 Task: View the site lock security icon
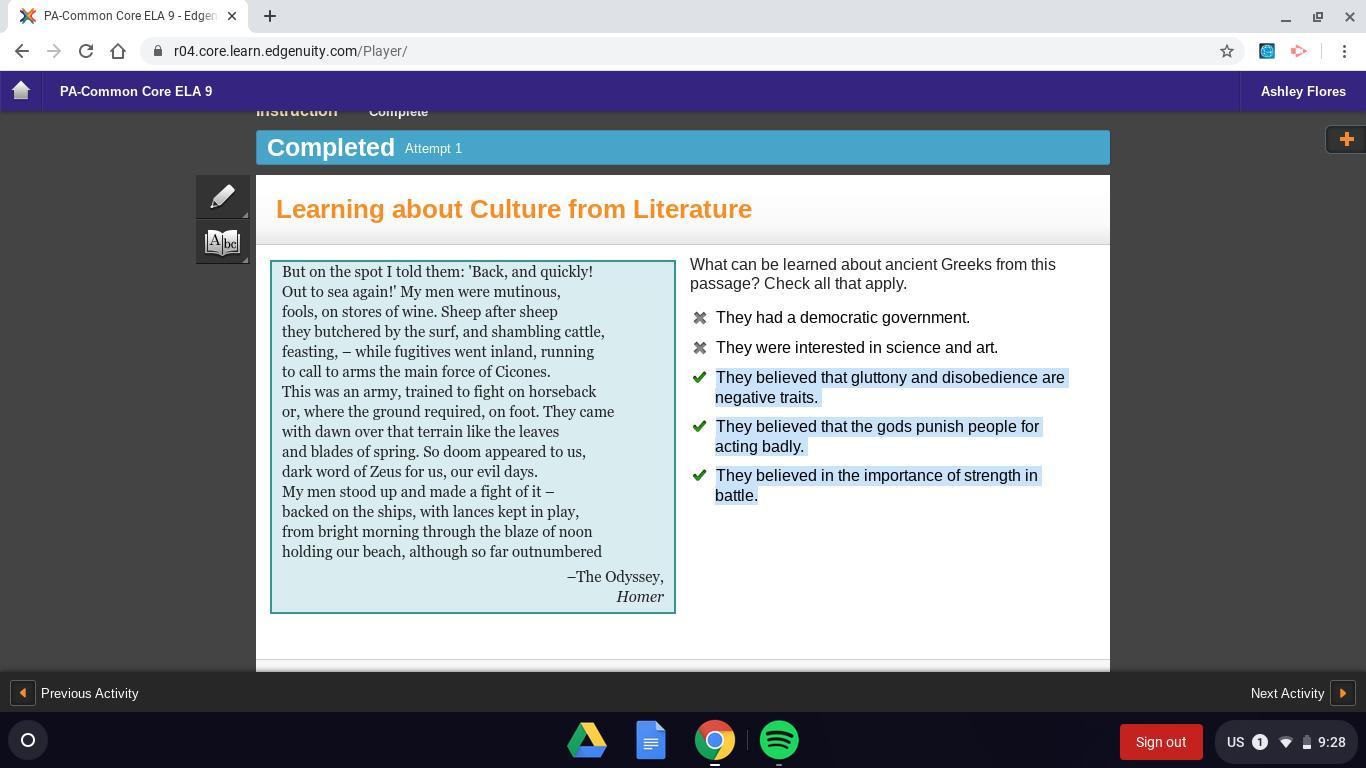158,51
